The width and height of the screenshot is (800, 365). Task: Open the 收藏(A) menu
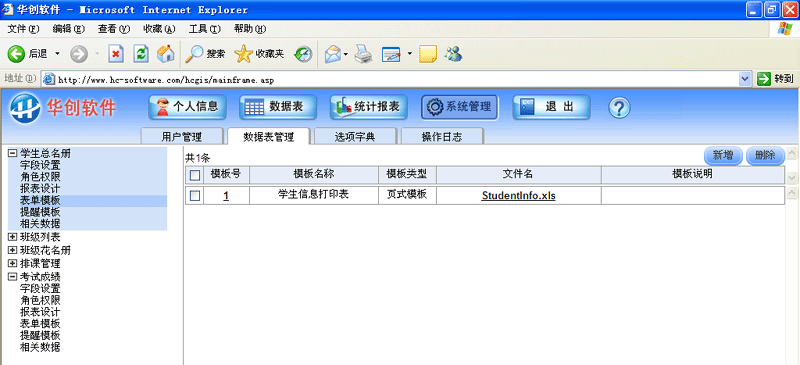point(159,29)
